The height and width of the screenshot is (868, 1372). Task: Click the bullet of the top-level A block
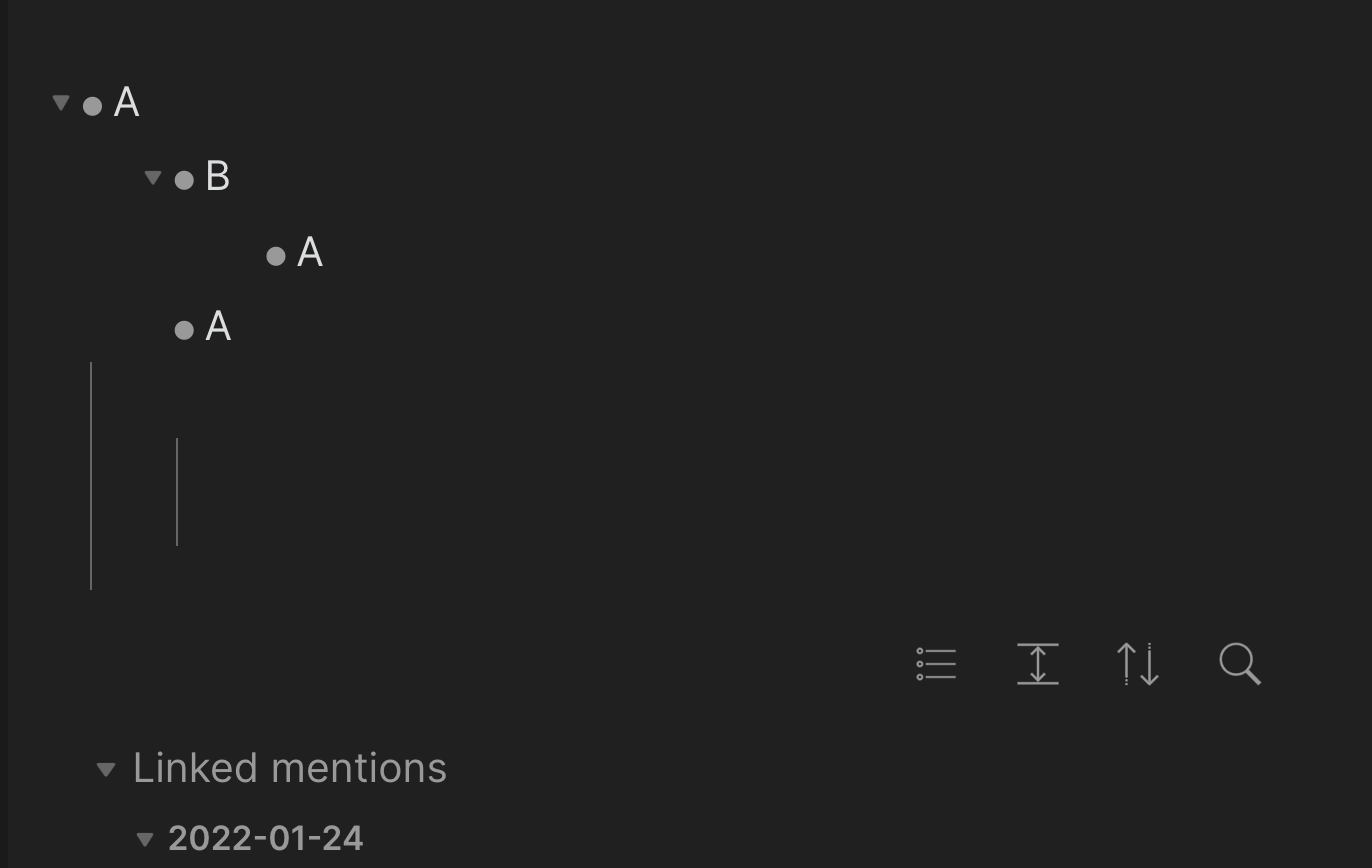click(92, 105)
